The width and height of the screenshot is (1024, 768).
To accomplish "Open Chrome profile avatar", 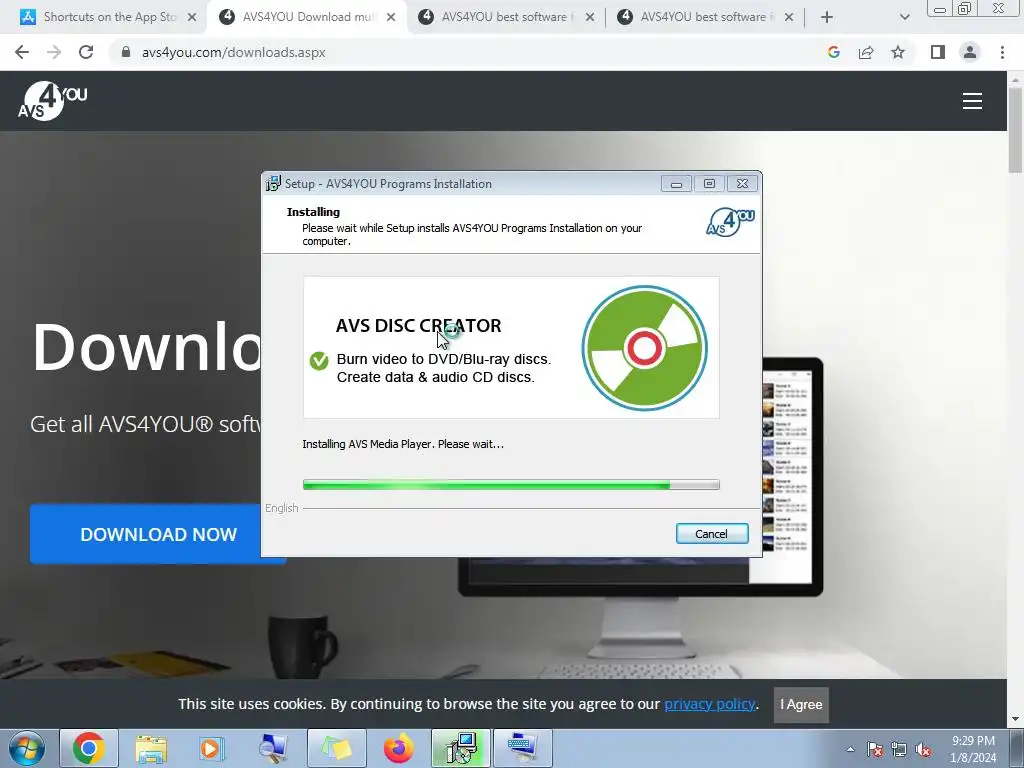I will pos(970,52).
